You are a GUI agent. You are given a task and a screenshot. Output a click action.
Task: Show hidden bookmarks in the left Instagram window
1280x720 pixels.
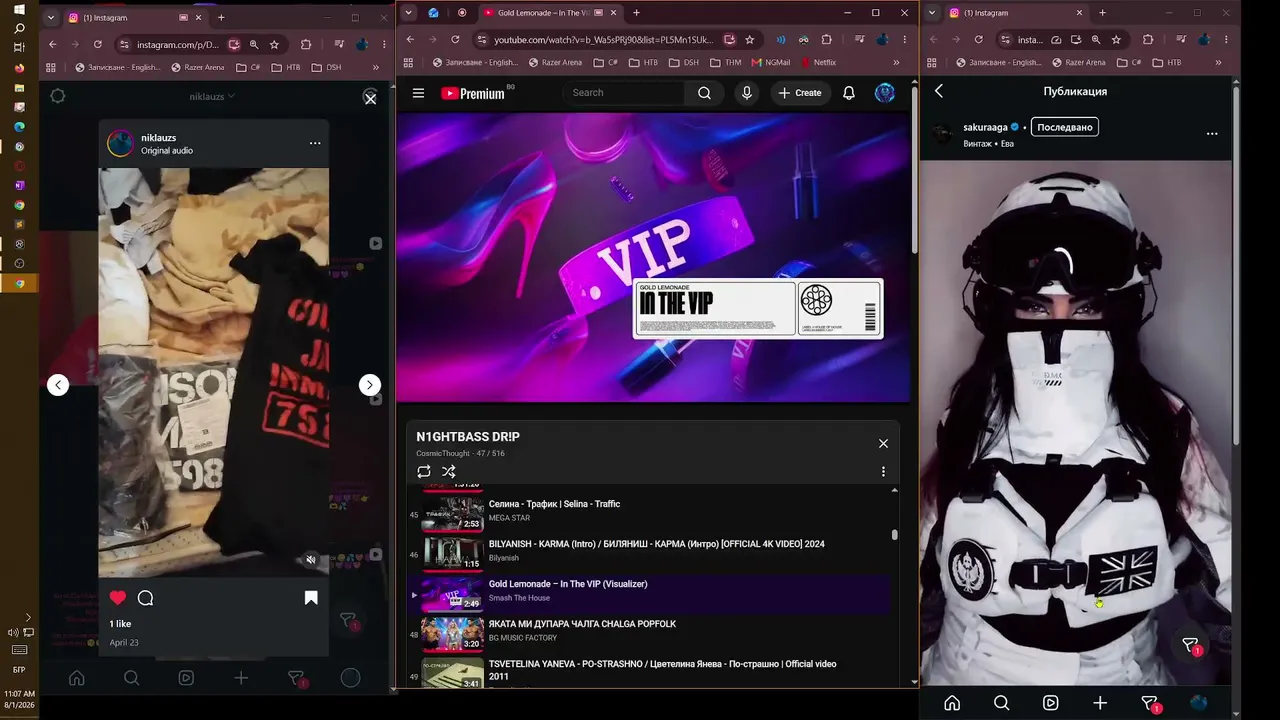click(376, 68)
